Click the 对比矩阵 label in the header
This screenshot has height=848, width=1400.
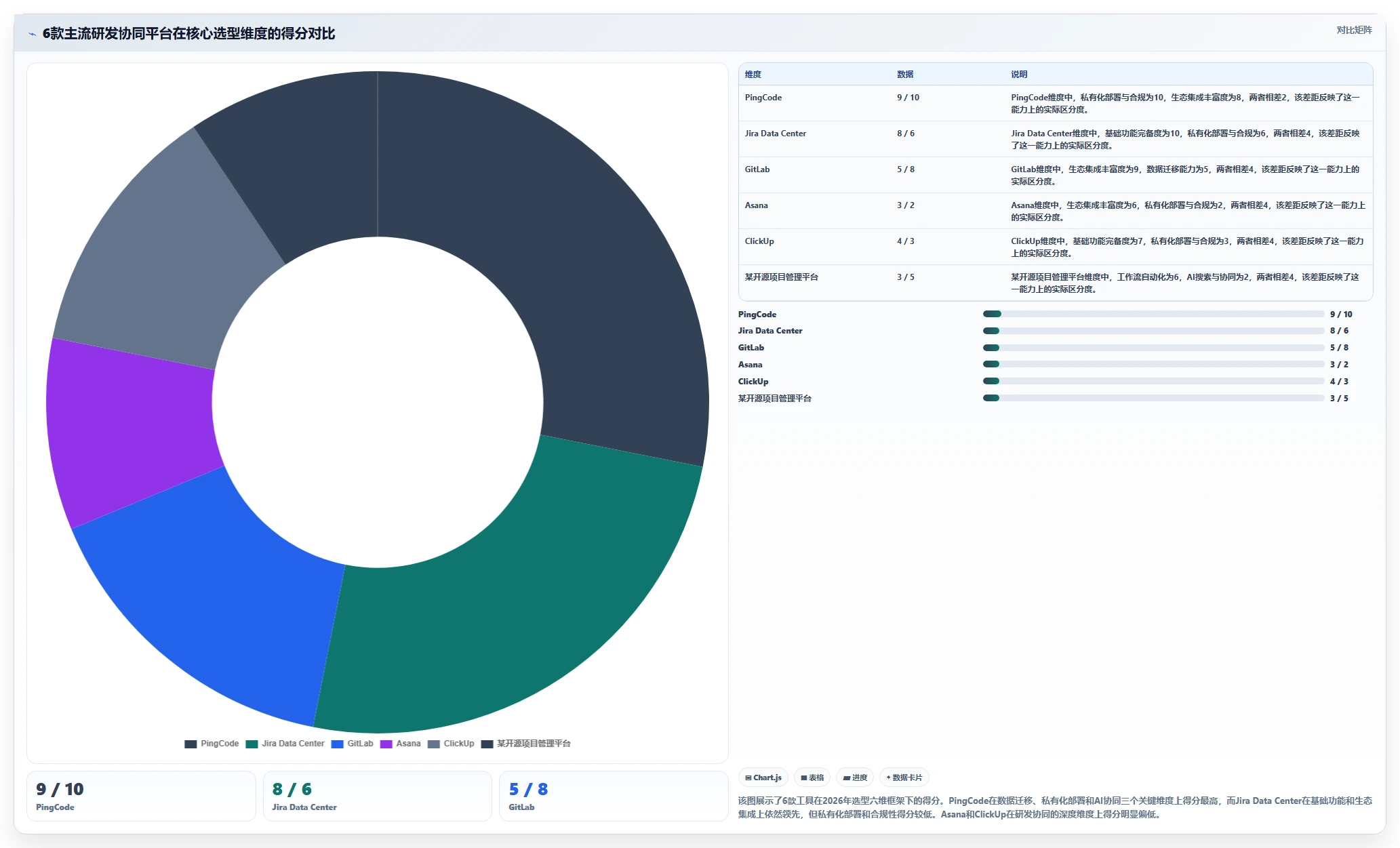(x=1354, y=30)
